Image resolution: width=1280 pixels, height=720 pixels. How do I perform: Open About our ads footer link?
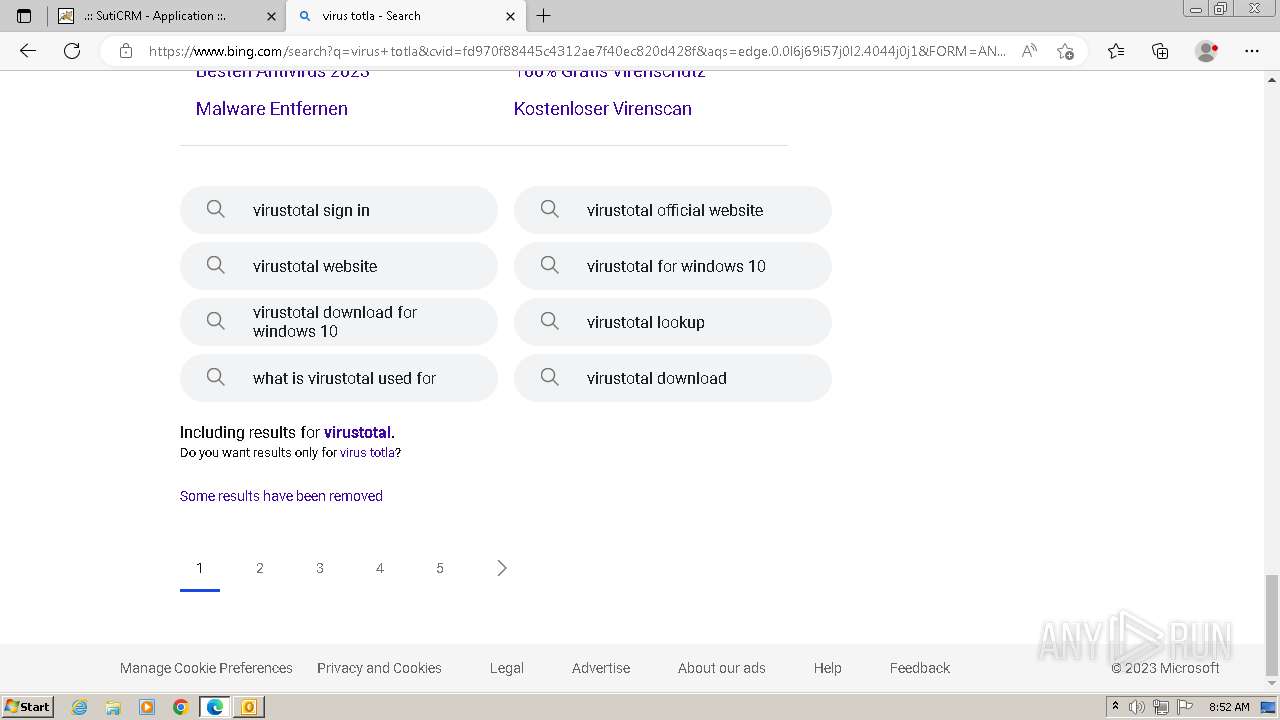coord(722,668)
